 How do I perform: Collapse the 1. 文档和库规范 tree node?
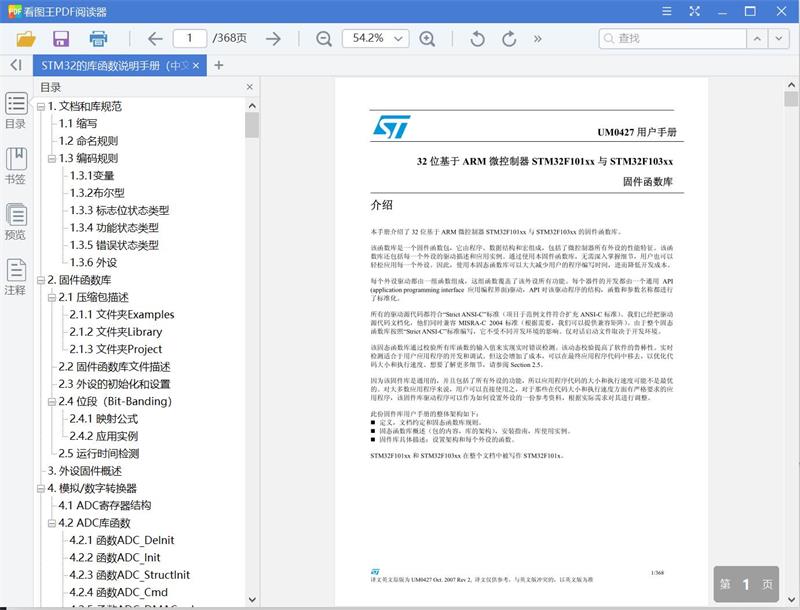41,107
